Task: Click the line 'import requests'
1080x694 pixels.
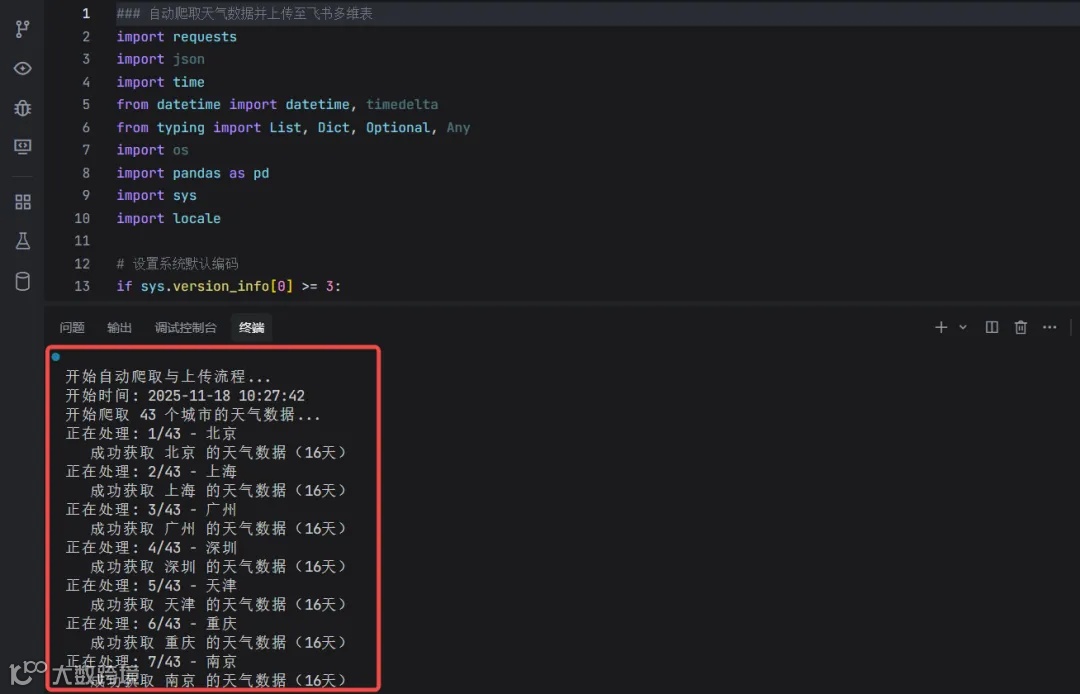Action: 176,36
